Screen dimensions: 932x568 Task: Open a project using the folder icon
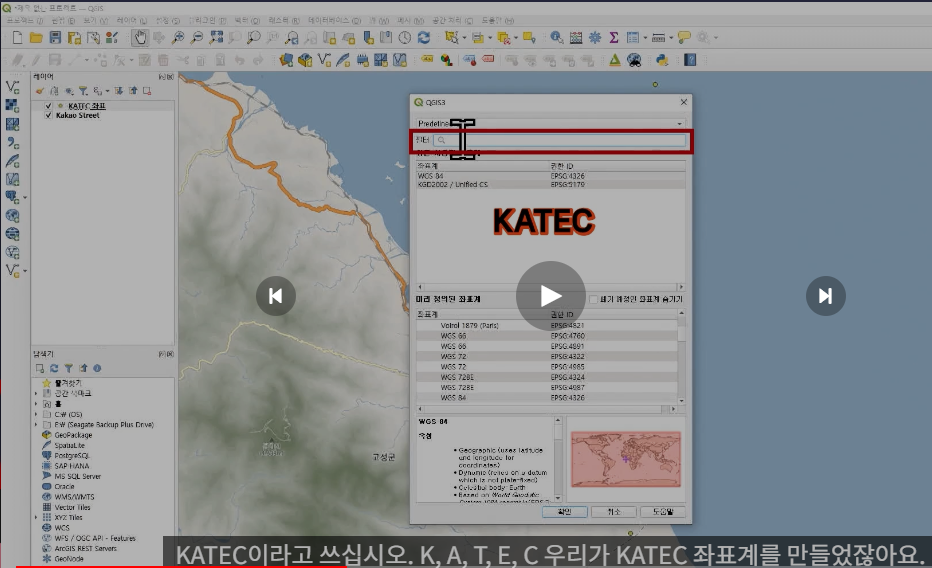pyautogui.click(x=36, y=37)
